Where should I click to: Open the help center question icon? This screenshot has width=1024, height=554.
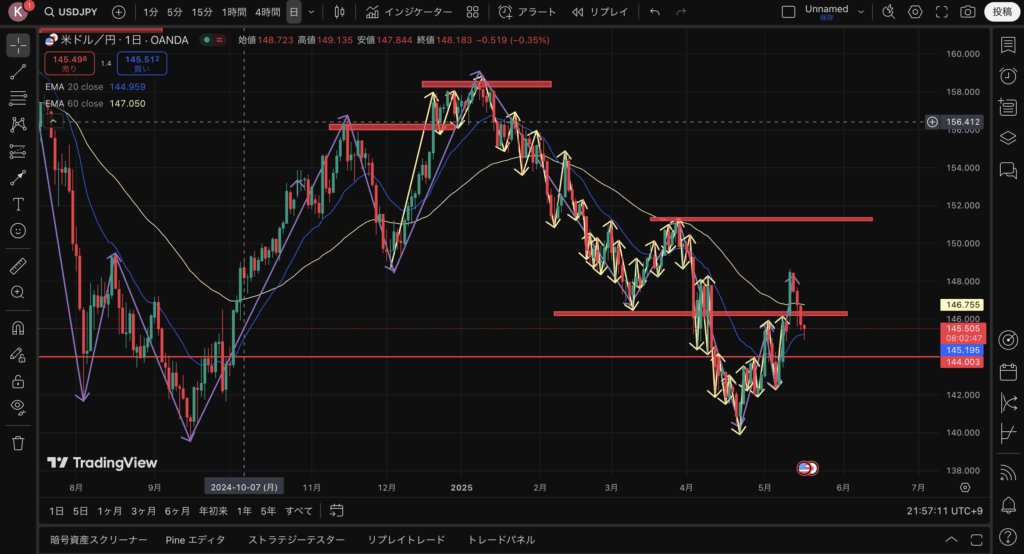pyautogui.click(x=1008, y=537)
